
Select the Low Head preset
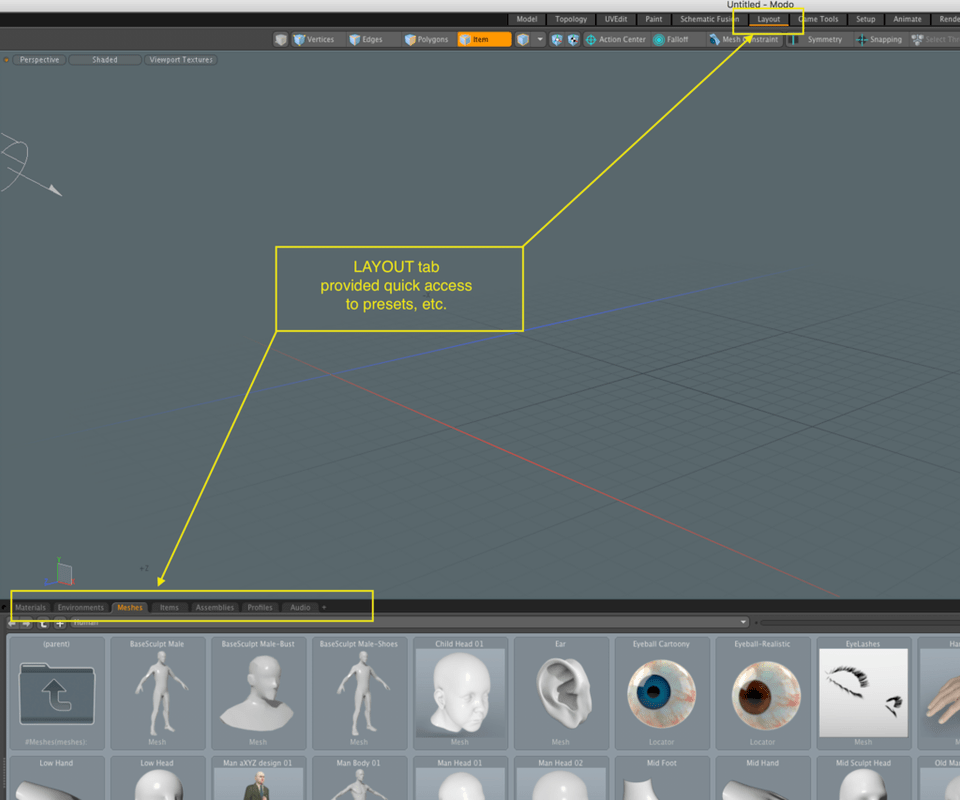(x=157, y=777)
